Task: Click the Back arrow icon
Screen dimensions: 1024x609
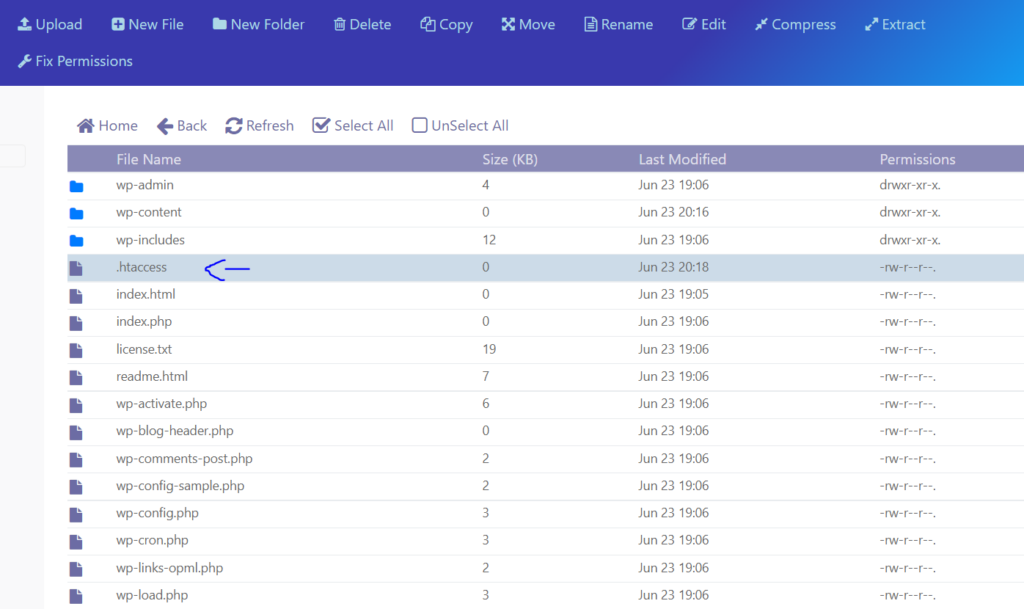Action: (165, 125)
